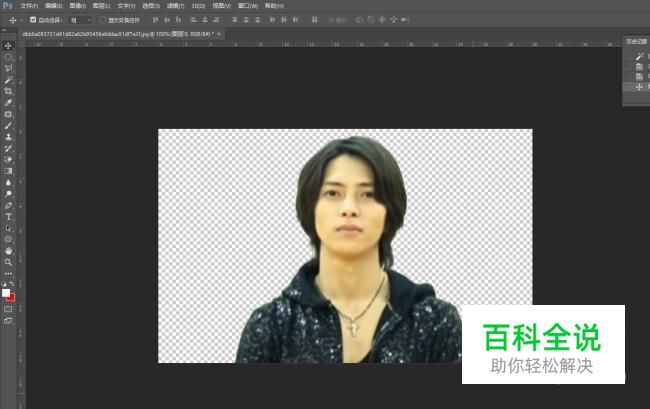The height and width of the screenshot is (409, 650).
Task: Click the 3D Slide mode icon
Action: 393,19
